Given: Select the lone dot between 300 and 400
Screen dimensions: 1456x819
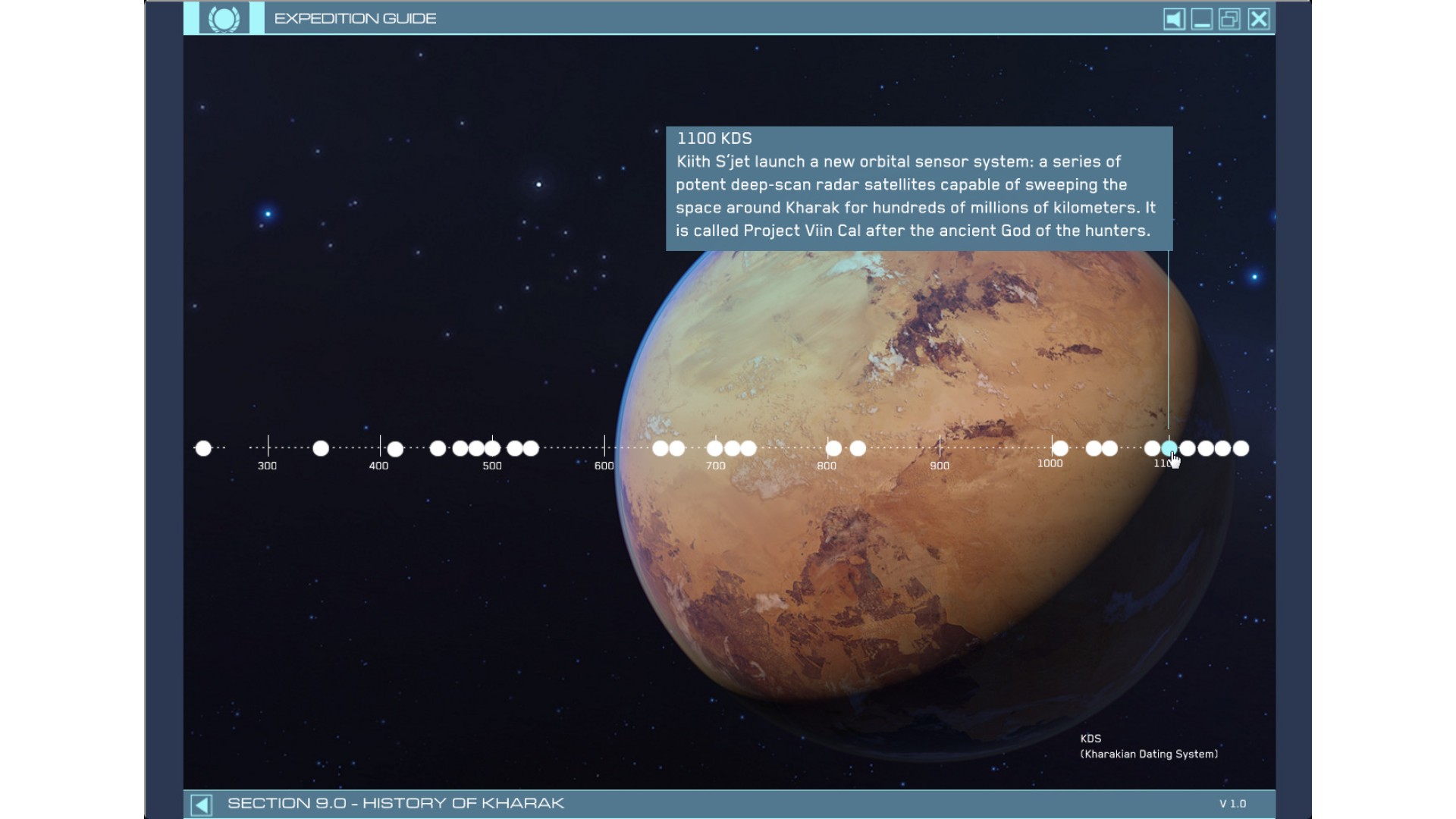Looking at the screenshot, I should pos(321,448).
